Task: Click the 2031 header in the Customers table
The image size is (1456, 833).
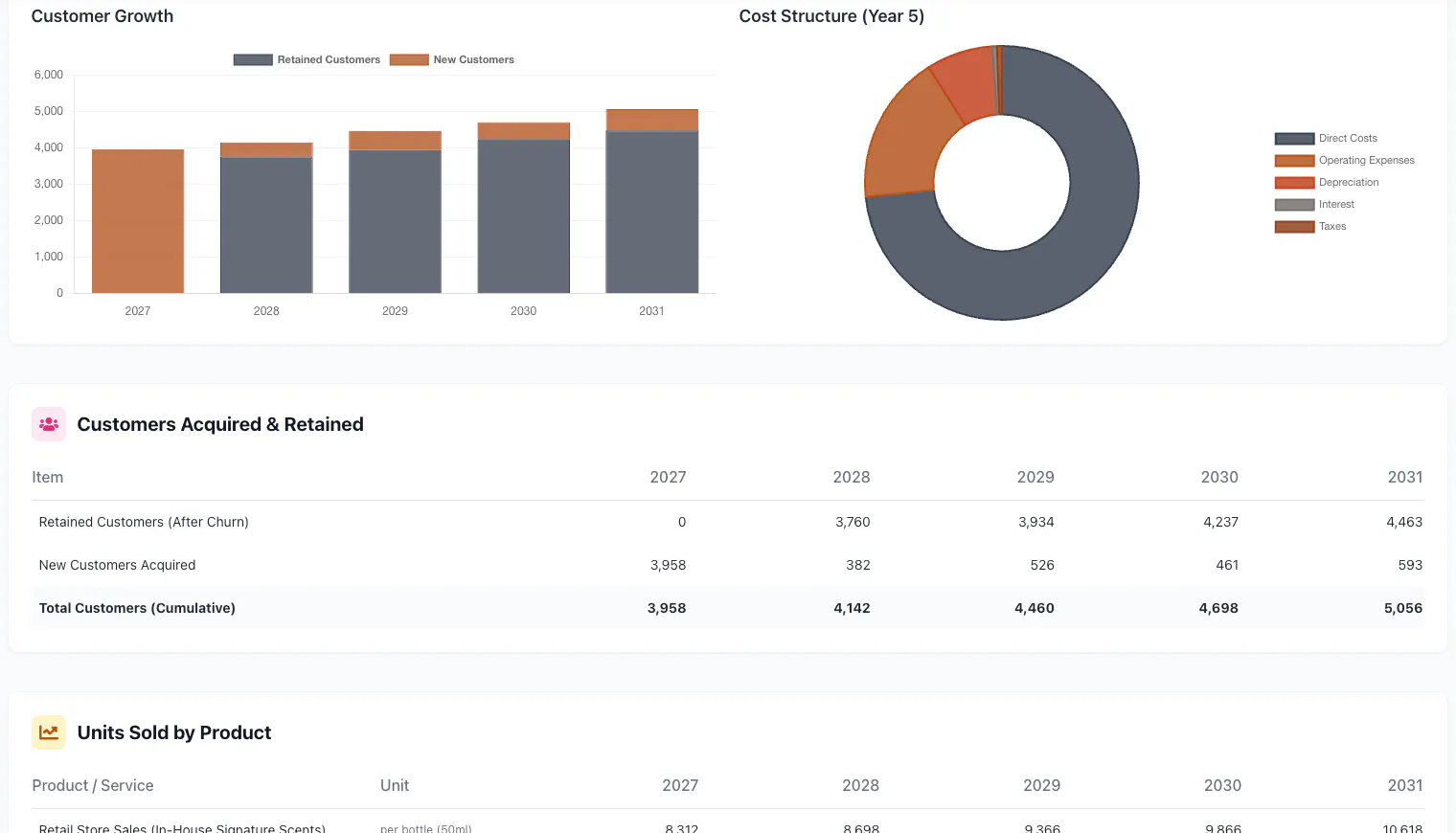Action: [x=1405, y=477]
